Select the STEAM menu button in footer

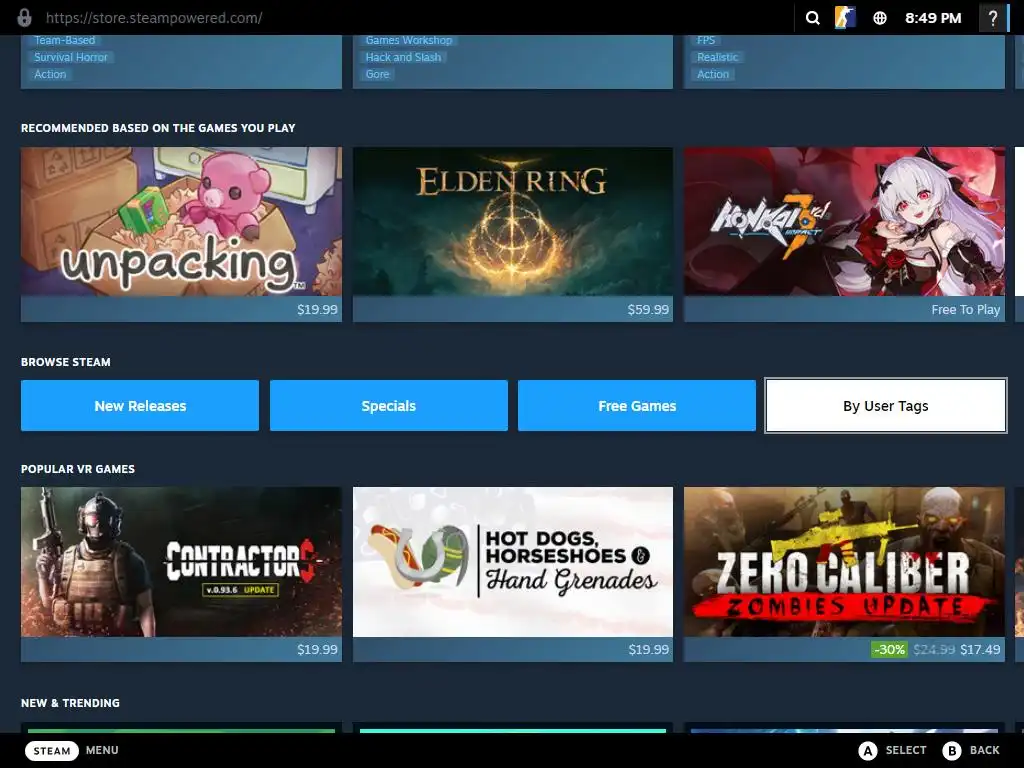coord(52,750)
